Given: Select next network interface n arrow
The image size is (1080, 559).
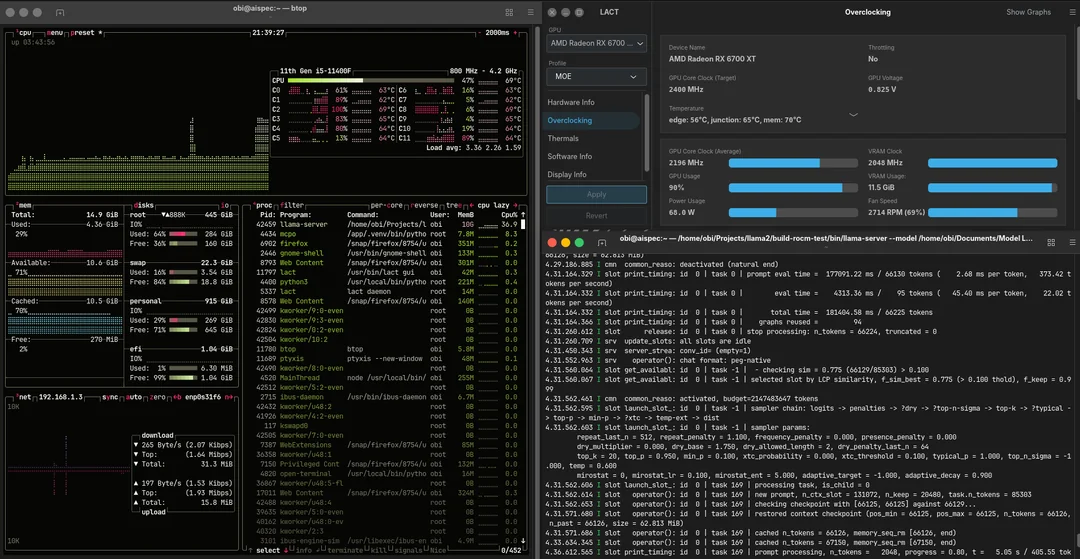Looking at the screenshot, I should (228, 397).
